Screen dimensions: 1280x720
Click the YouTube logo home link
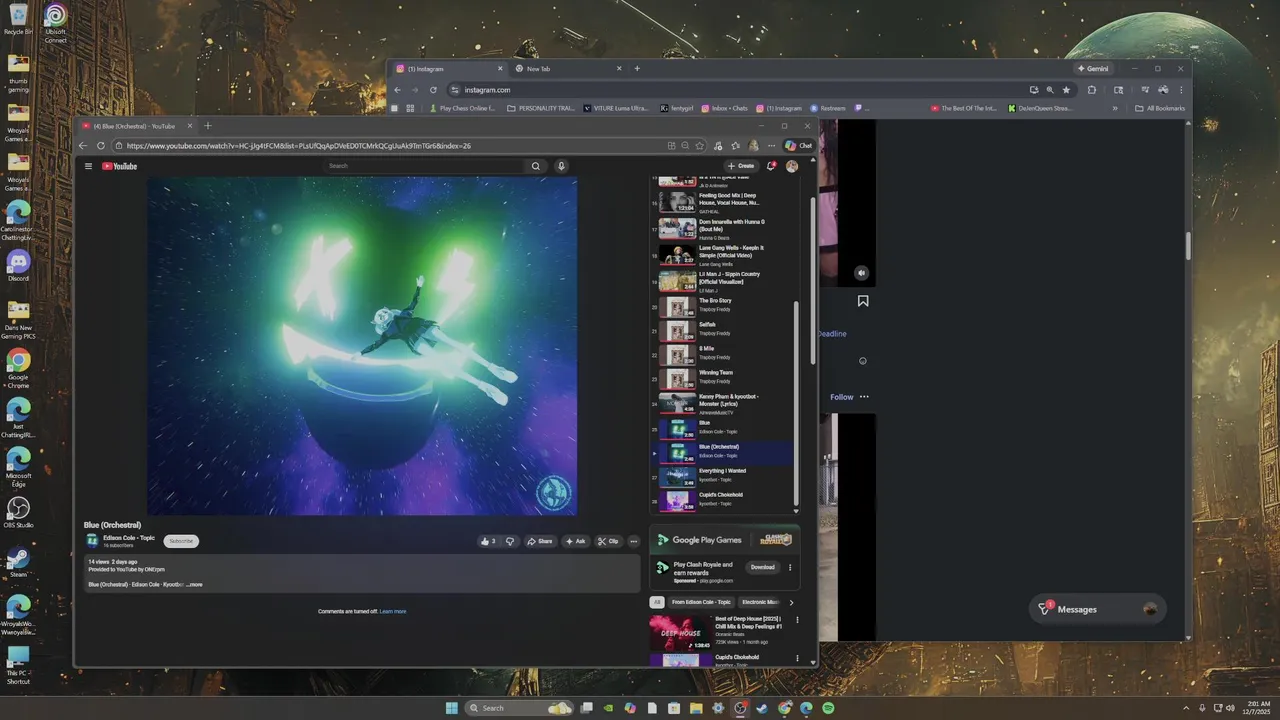(x=119, y=166)
